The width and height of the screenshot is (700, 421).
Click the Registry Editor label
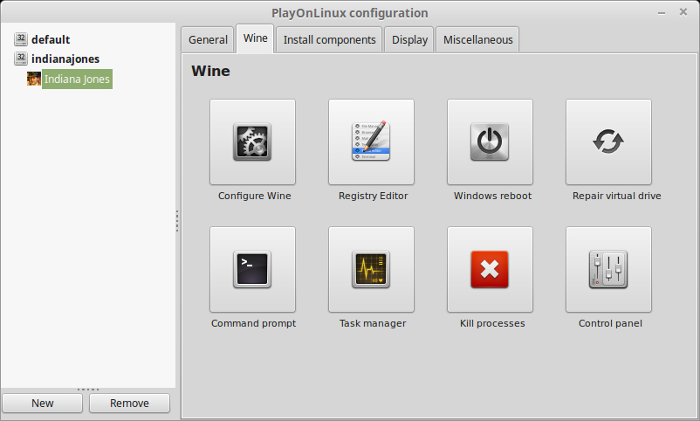click(x=373, y=196)
